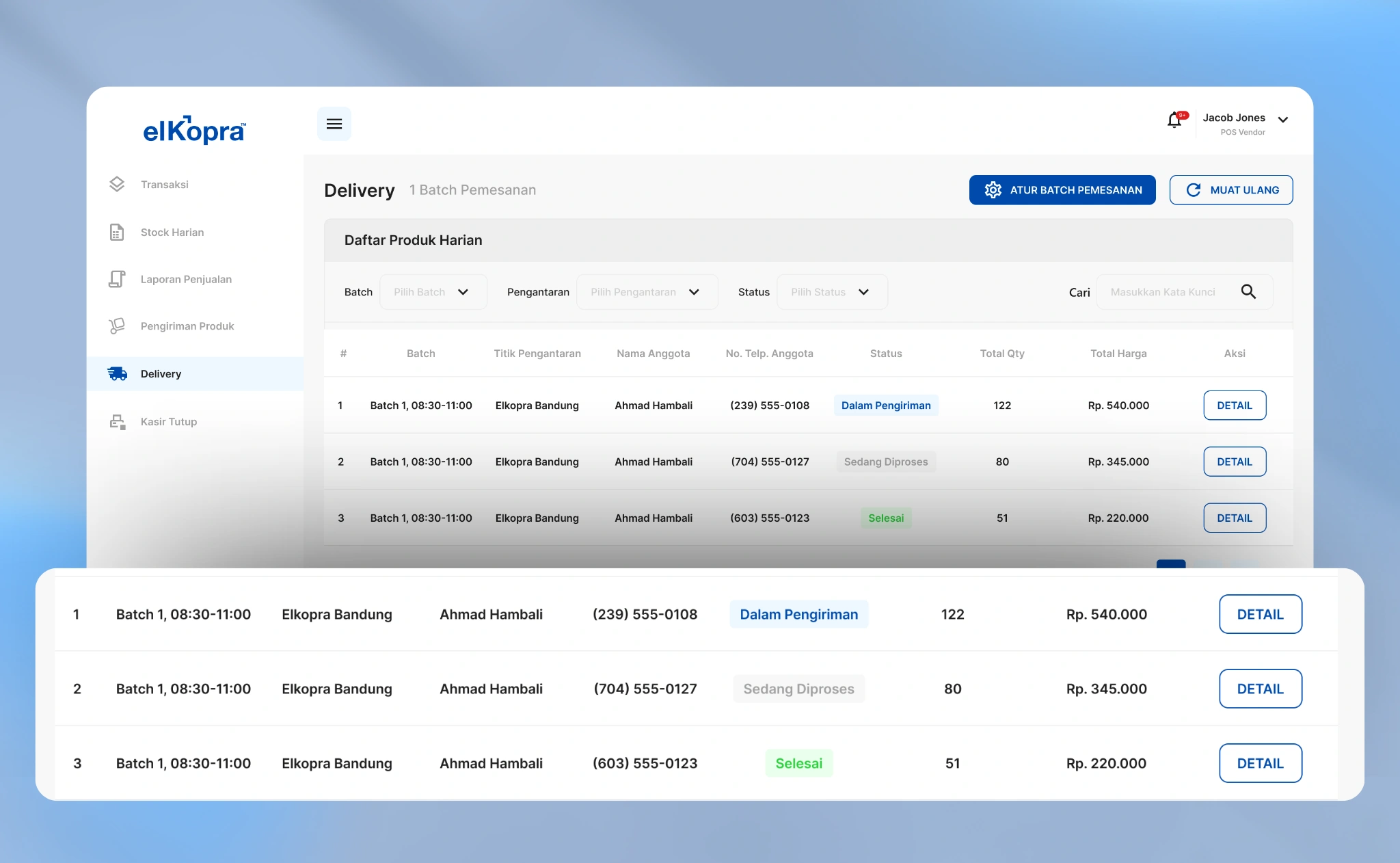
Task: Click Rp. 220.000 in main table
Action: [1118, 518]
